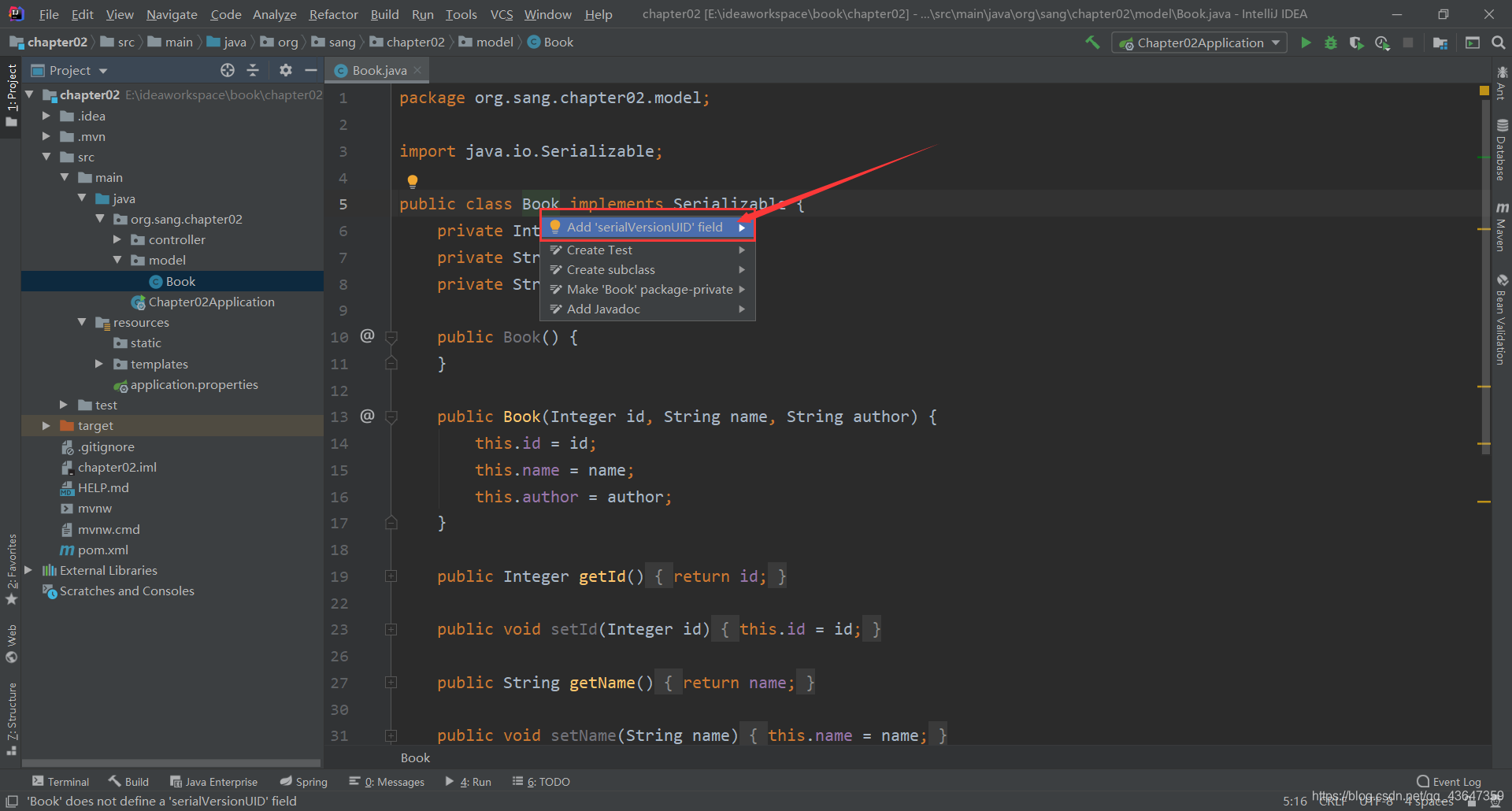Unfold the getId() method at line 19
Image resolution: width=1512 pixels, height=811 pixels.
(x=391, y=576)
